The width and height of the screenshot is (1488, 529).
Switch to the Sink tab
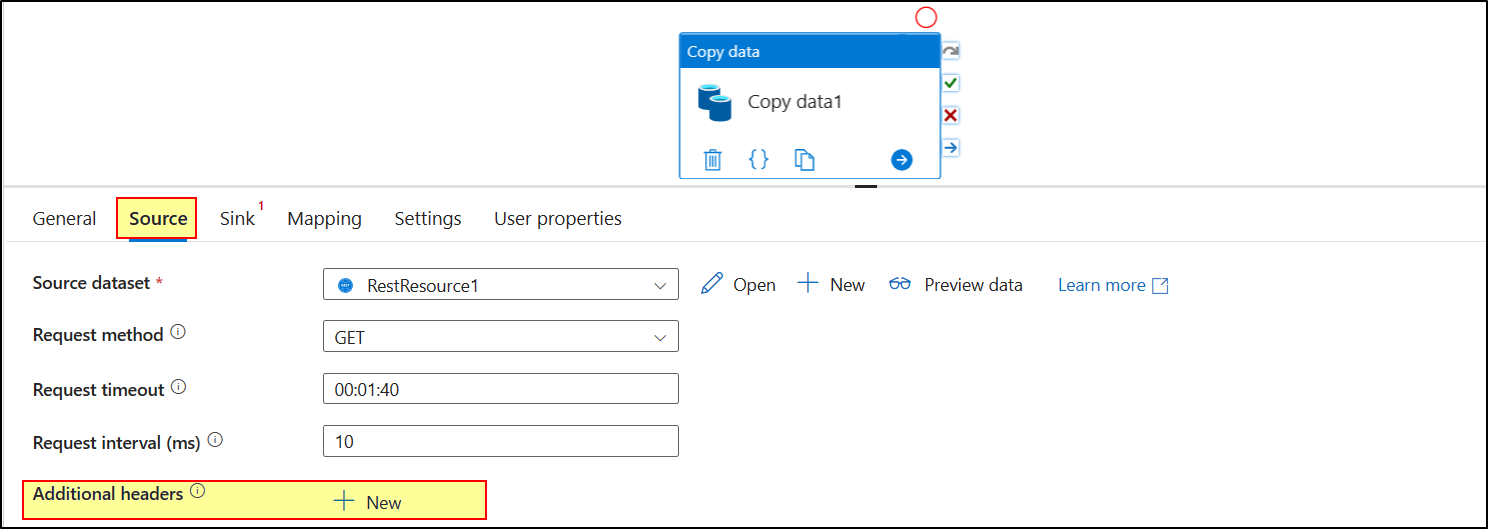(x=238, y=218)
